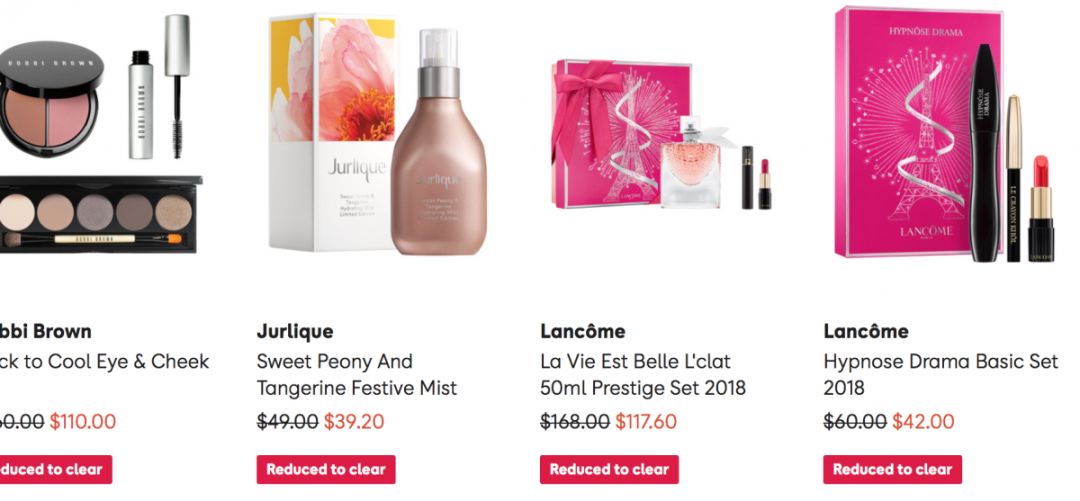Open the Jurlique Festive Mist product image
Viewport: 1080px width, 501px height.
click(x=378, y=134)
